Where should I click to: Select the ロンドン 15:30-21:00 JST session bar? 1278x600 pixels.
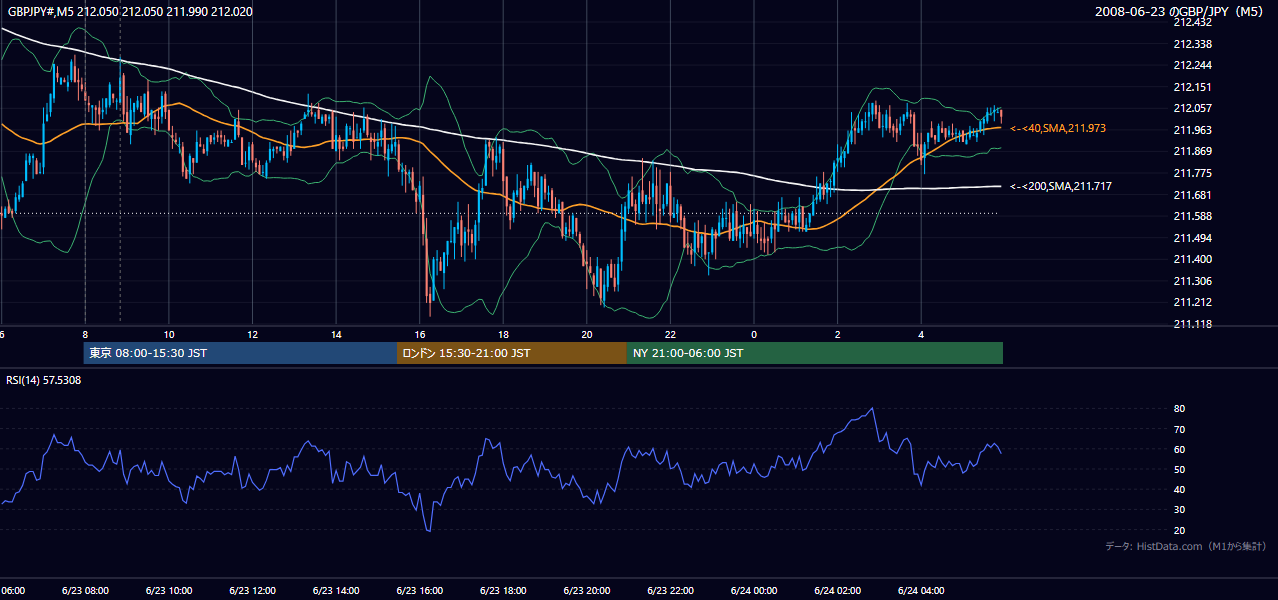pyautogui.click(x=512, y=353)
